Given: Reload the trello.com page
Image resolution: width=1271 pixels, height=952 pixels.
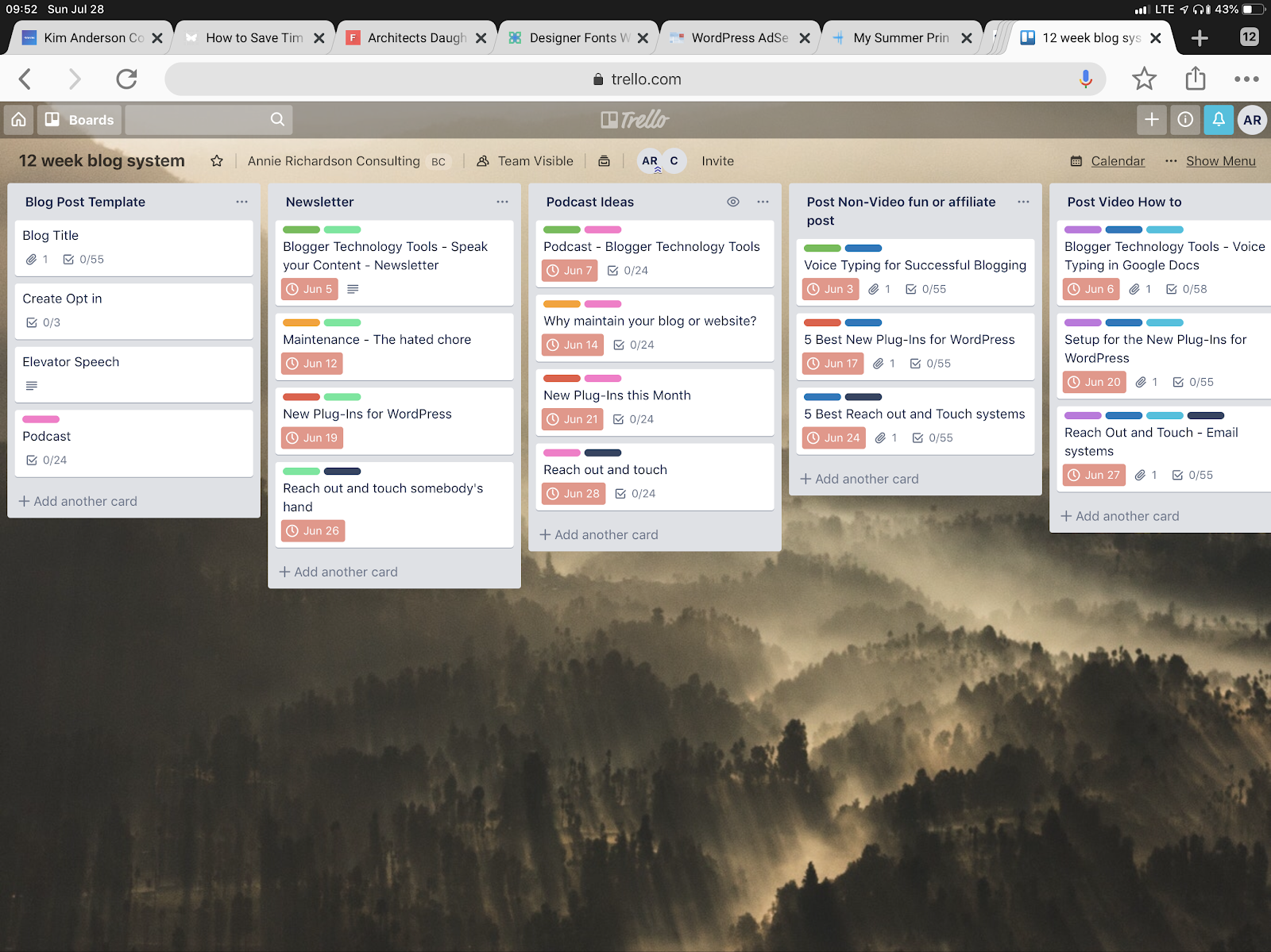Looking at the screenshot, I should (126, 79).
